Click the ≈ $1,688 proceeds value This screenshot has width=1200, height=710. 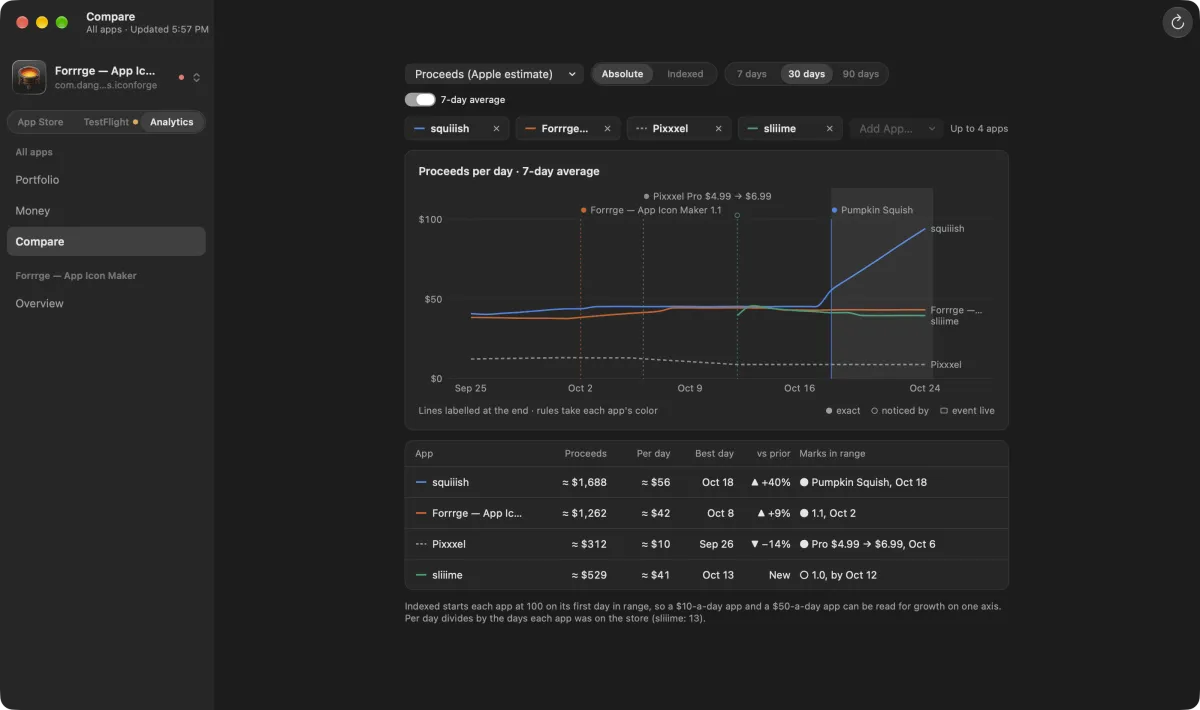pyautogui.click(x=584, y=482)
